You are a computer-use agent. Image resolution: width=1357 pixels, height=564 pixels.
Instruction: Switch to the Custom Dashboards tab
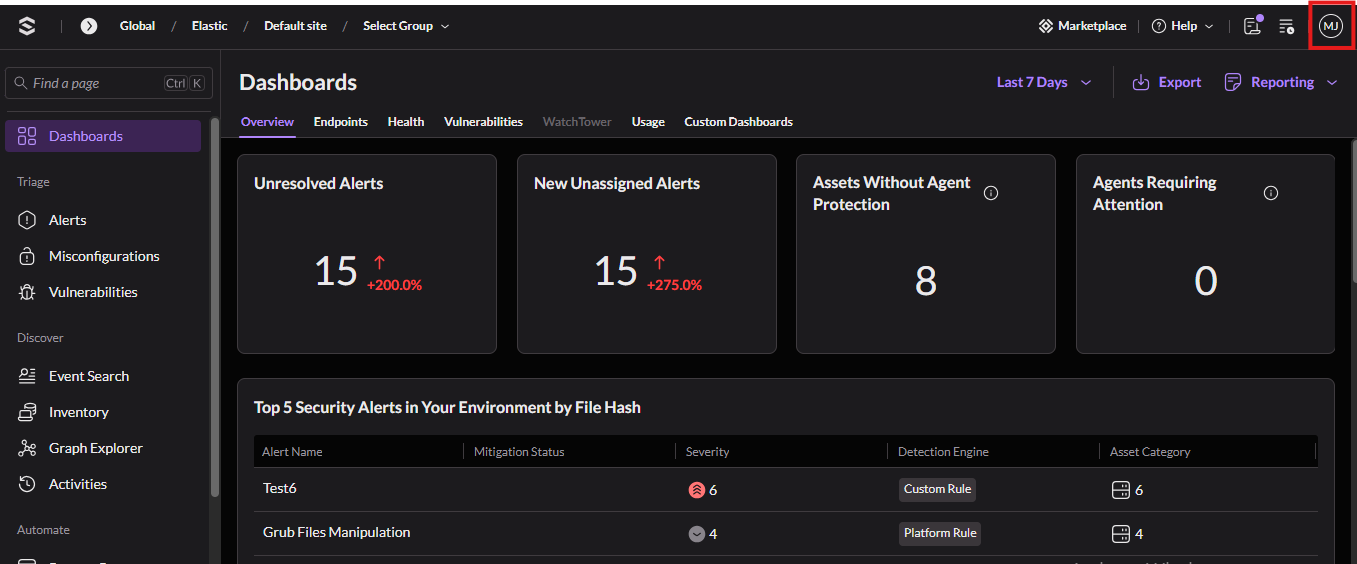point(738,122)
